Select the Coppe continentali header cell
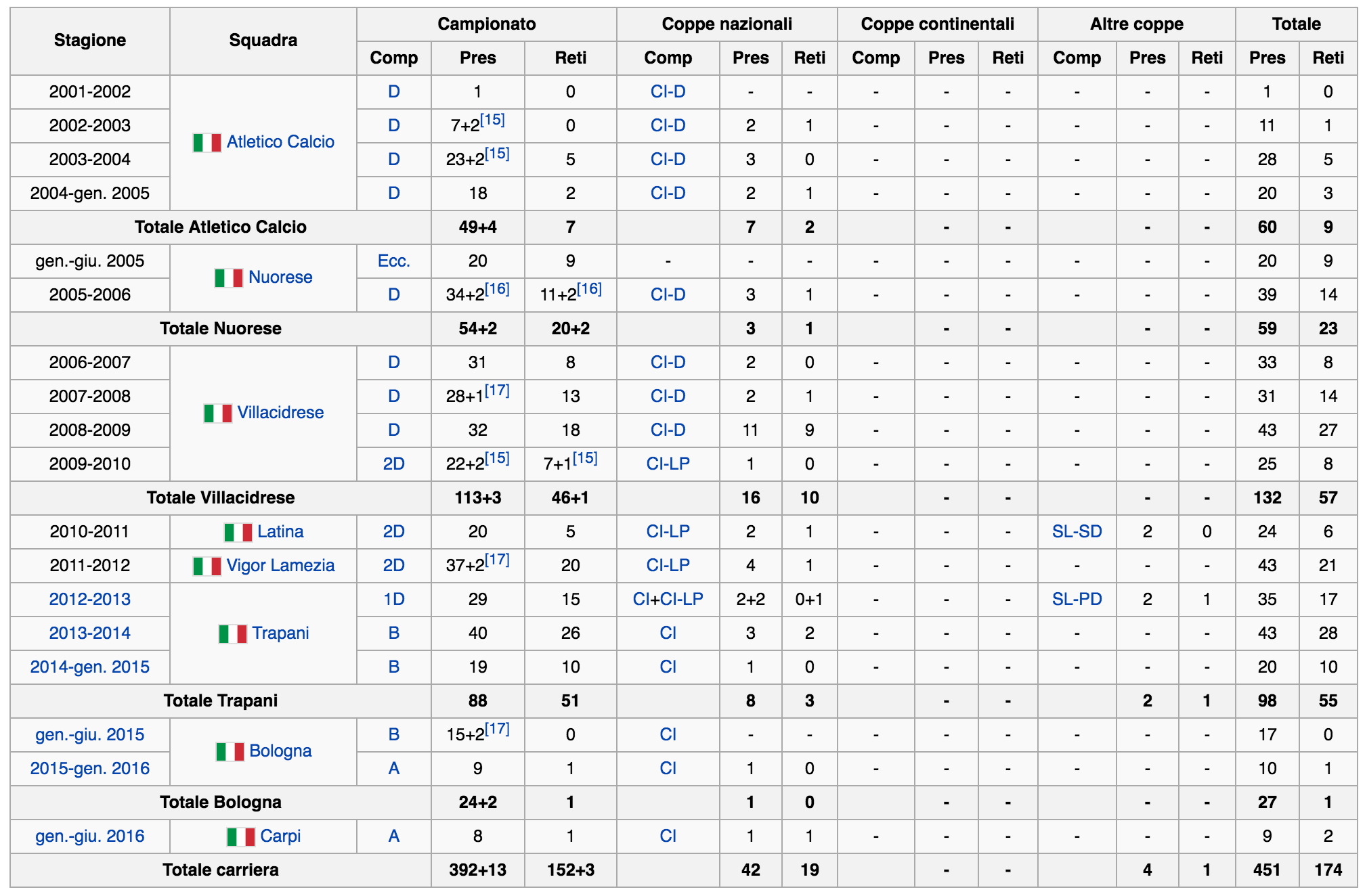The image size is (1365, 896). [x=938, y=24]
